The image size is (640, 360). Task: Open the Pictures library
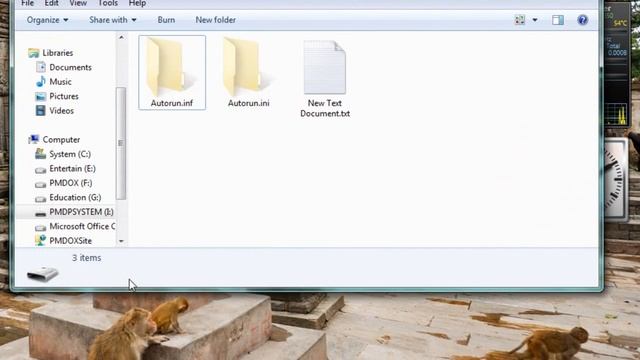64,96
